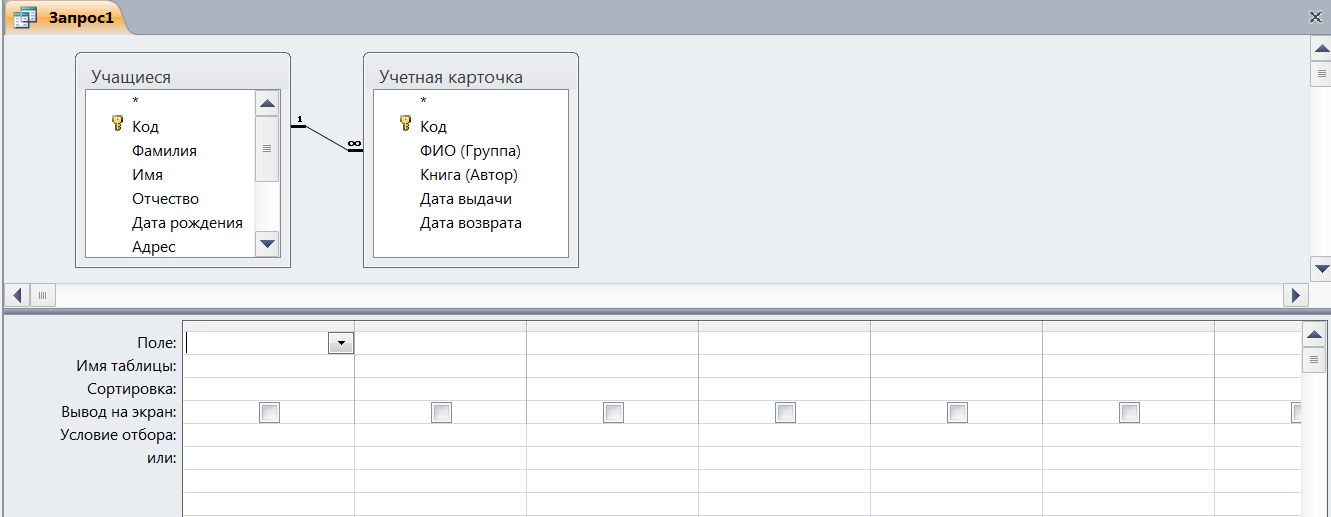Click the Поле cell in the second column

[x=441, y=343]
